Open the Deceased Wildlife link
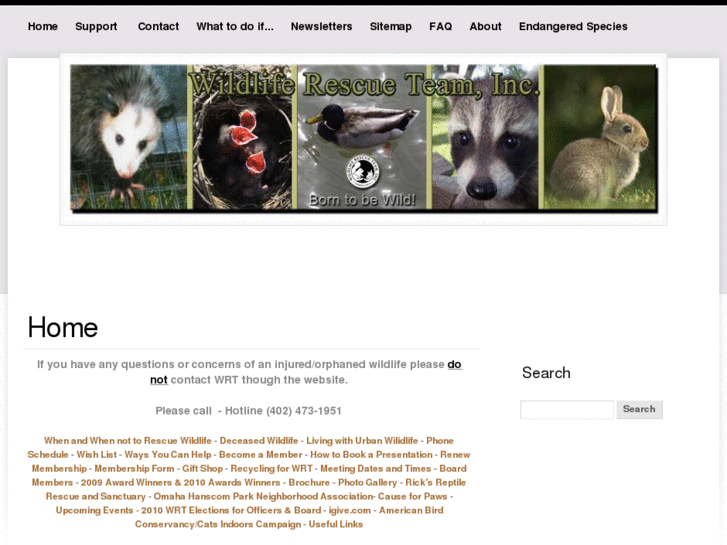The image size is (727, 545). click(x=259, y=441)
